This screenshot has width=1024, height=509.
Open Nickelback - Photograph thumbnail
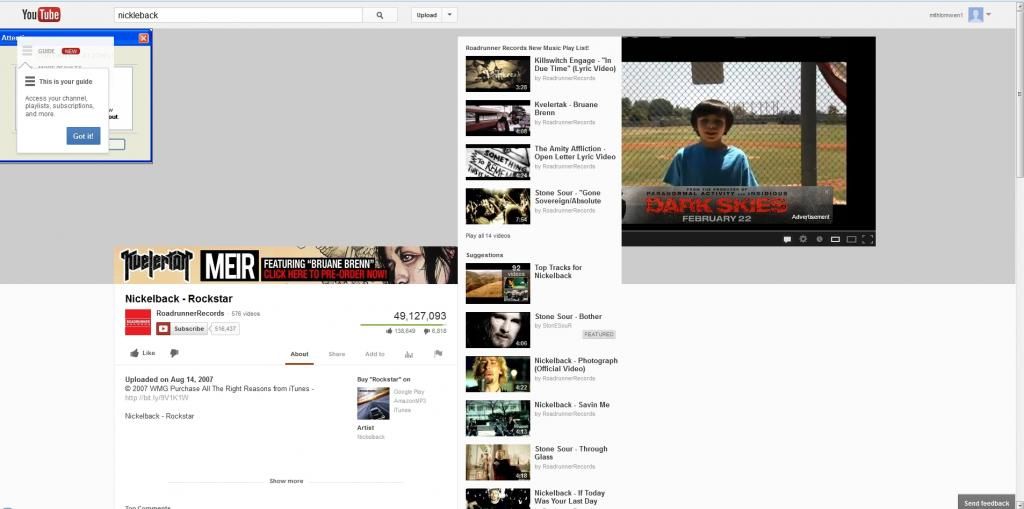tap(498, 374)
